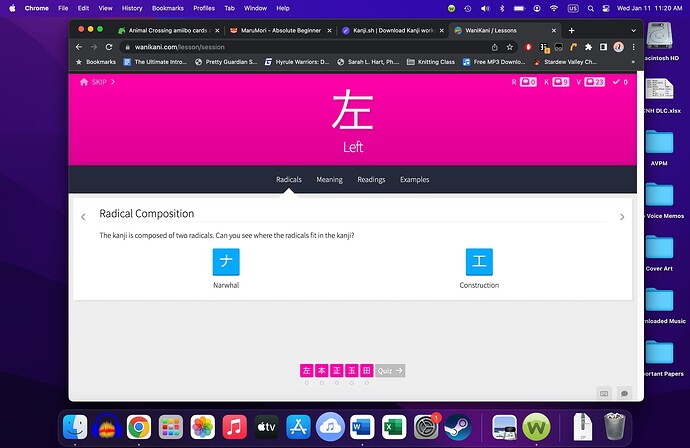Open Wi-Fi status menu
This screenshot has height=448, width=690.
click(554, 8)
